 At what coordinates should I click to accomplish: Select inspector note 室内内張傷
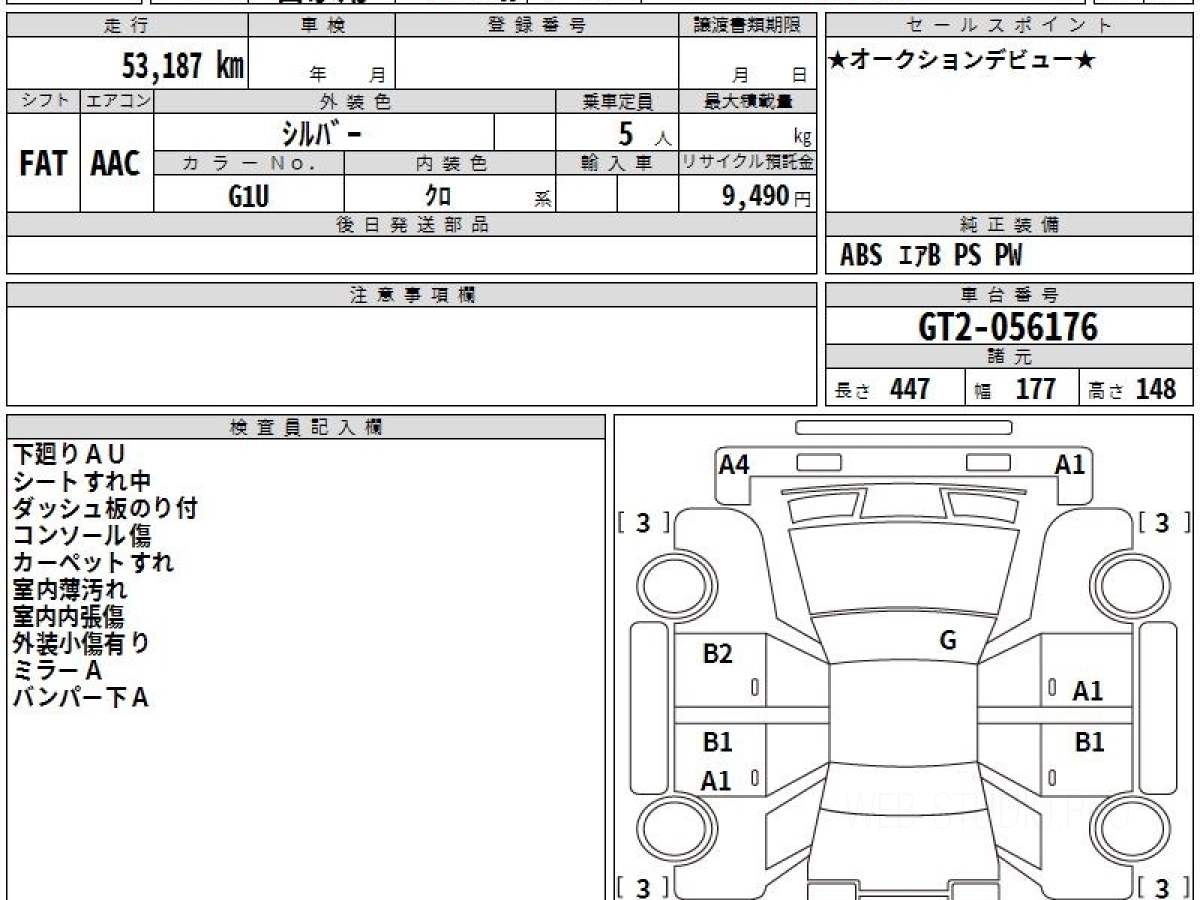[x=69, y=616]
